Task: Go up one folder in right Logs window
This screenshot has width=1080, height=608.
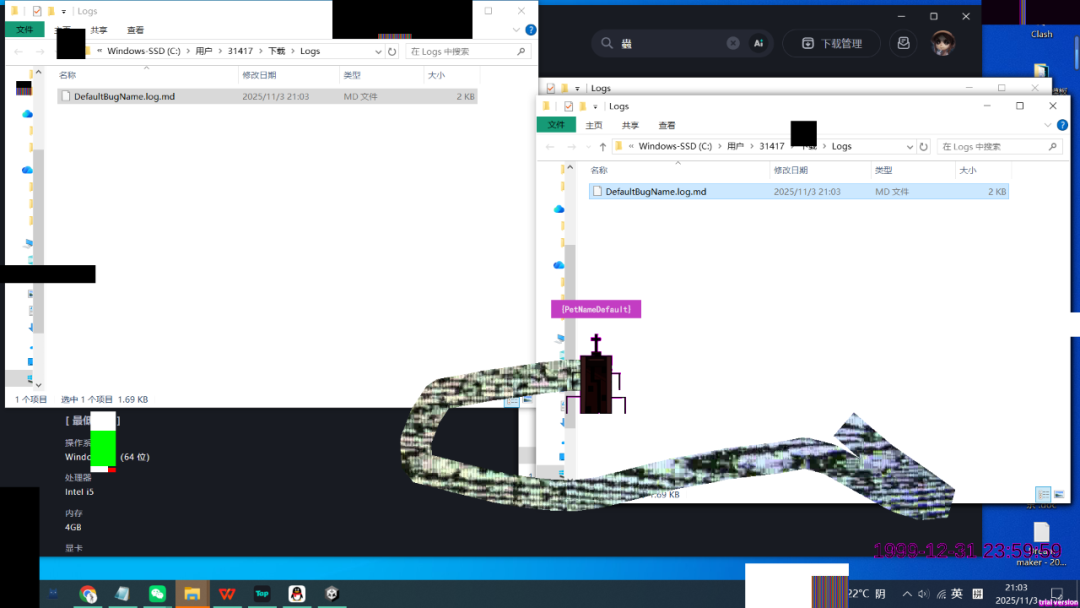Action: [603, 147]
